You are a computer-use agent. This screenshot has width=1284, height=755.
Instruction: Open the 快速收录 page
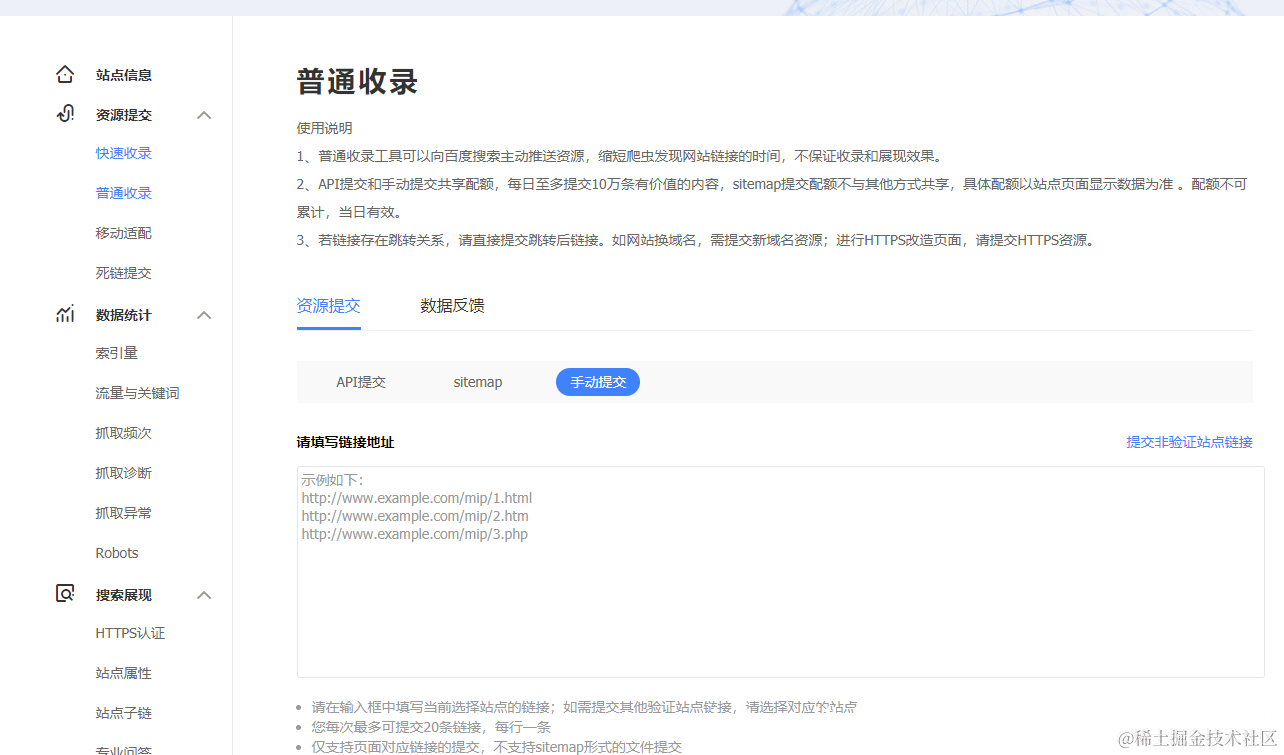123,152
